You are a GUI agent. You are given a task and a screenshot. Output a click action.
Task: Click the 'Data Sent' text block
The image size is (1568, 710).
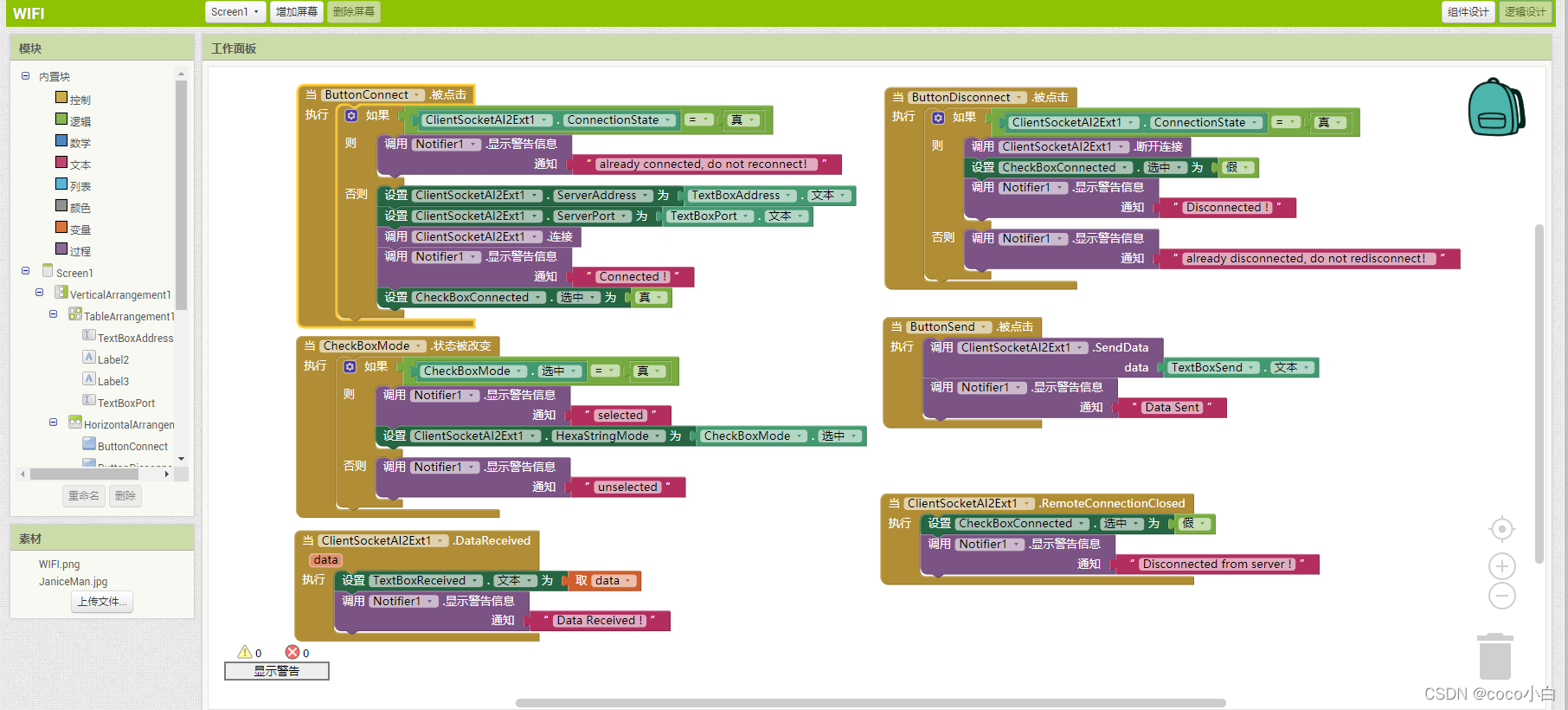1173,408
